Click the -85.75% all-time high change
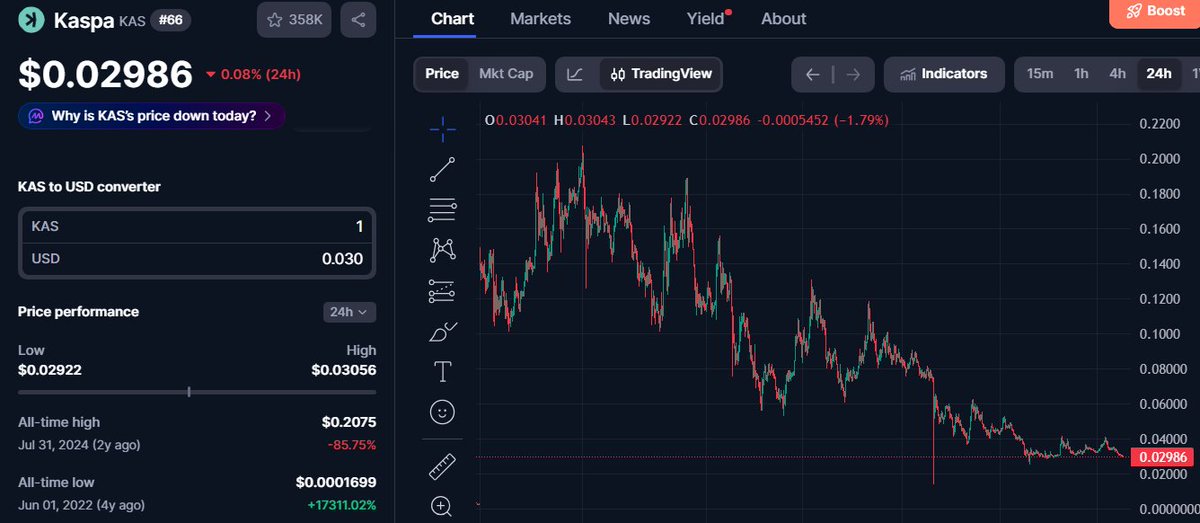The image size is (1200, 523). coord(352,445)
